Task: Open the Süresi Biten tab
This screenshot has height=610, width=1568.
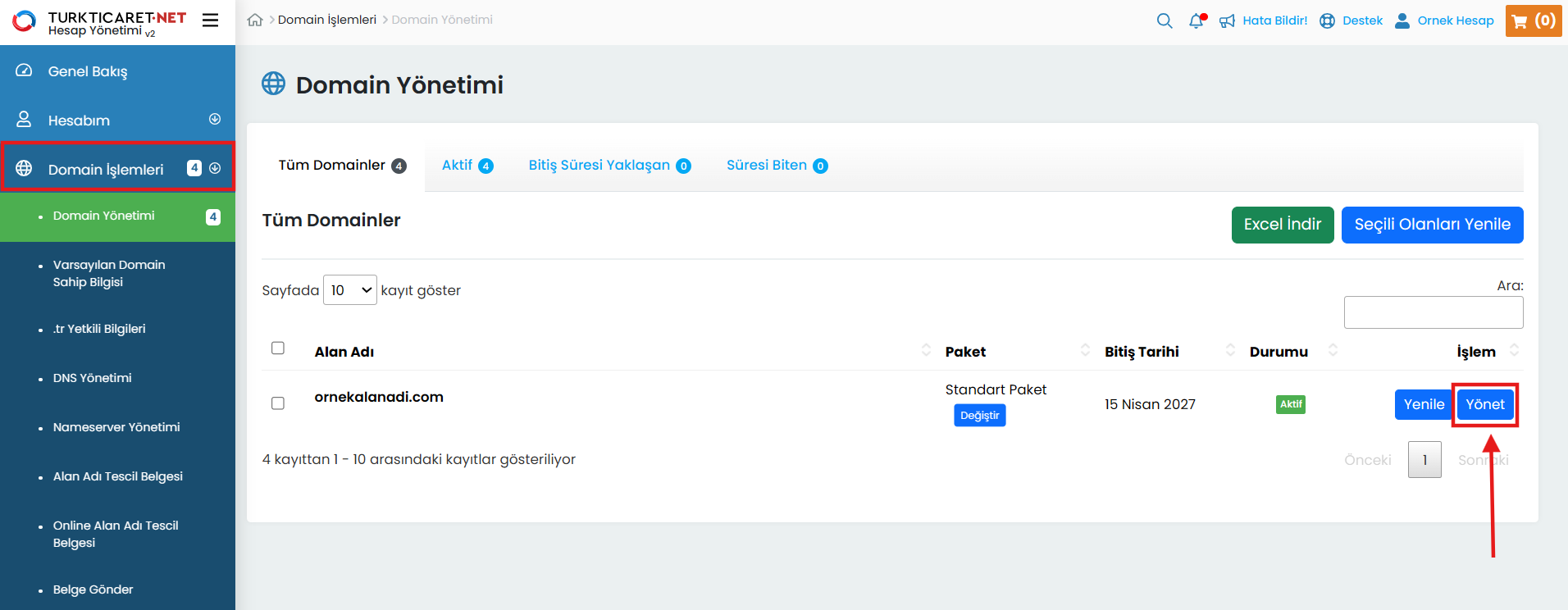Action: pos(776,166)
